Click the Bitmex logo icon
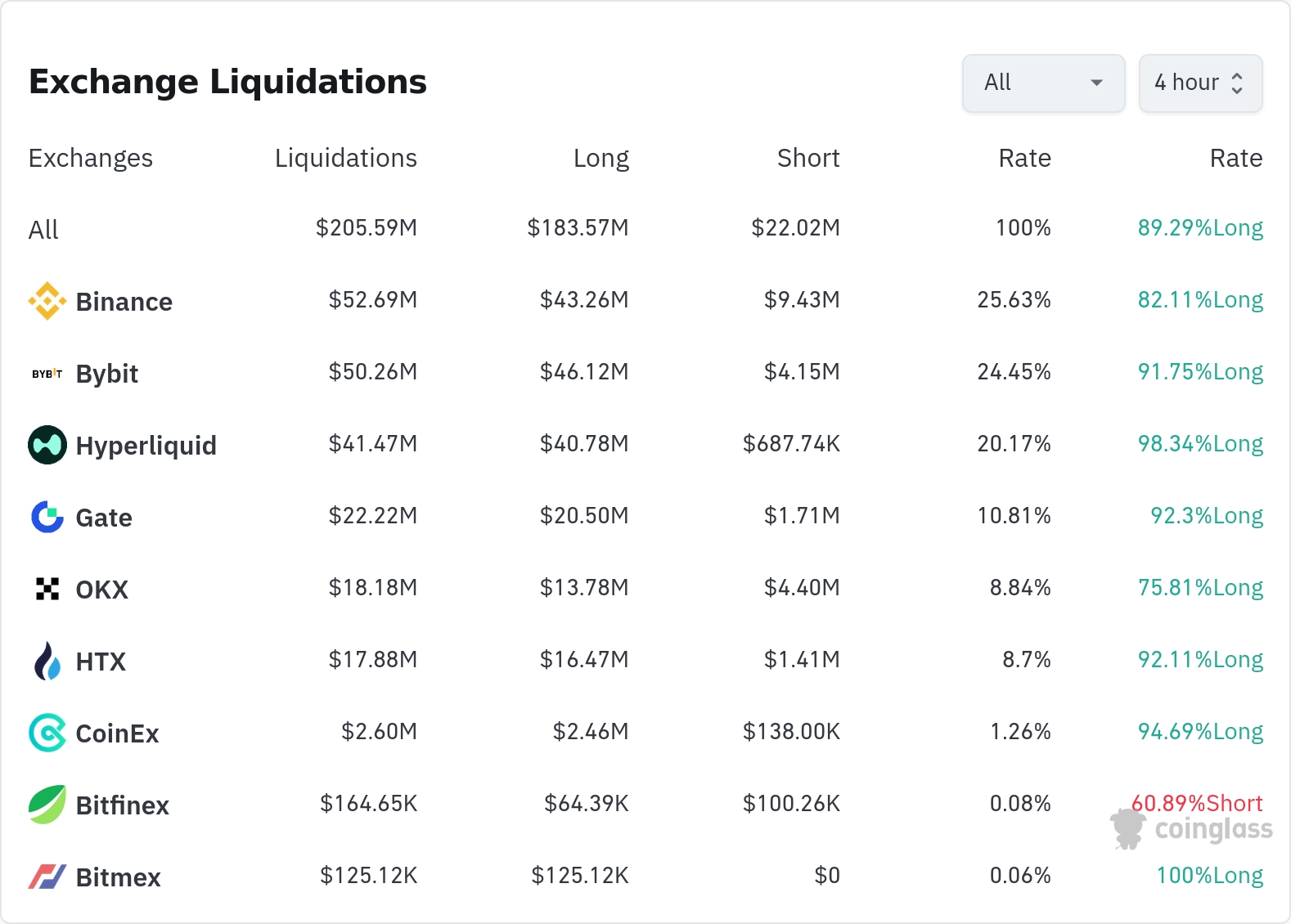Viewport: 1291px width, 924px height. tap(47, 877)
